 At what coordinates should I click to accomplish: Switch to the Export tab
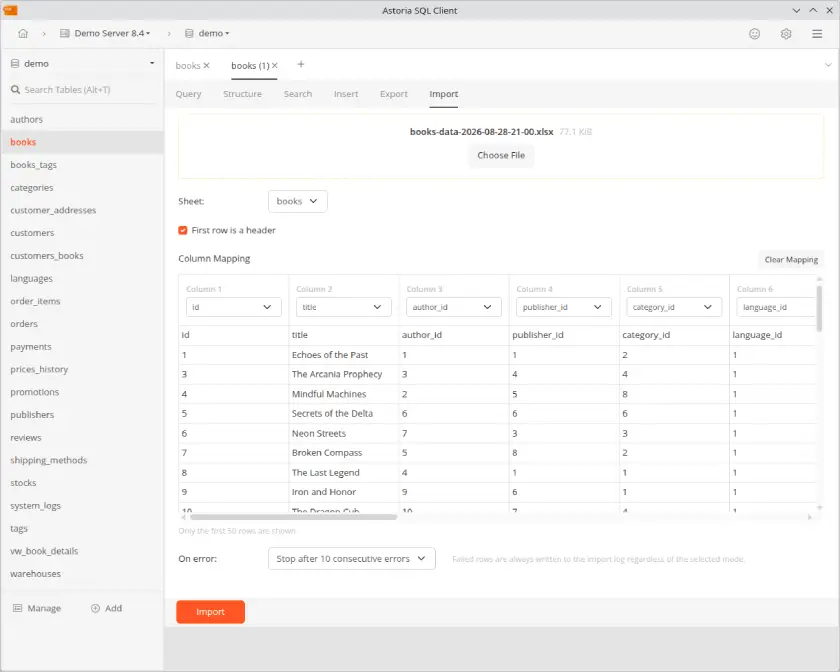(394, 94)
